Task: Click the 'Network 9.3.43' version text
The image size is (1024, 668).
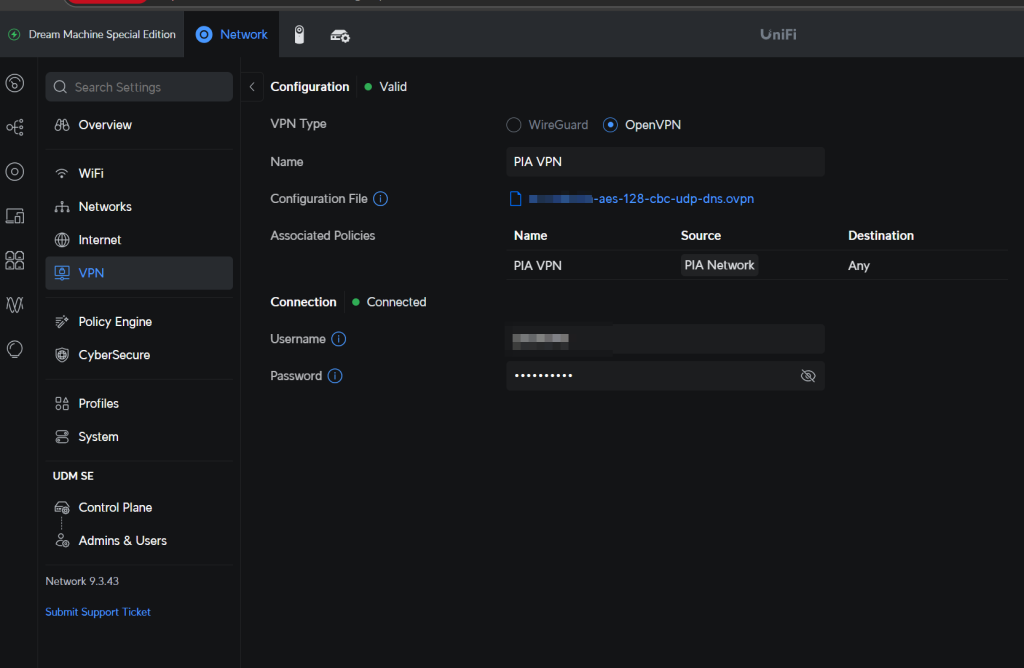Action: pyautogui.click(x=82, y=581)
